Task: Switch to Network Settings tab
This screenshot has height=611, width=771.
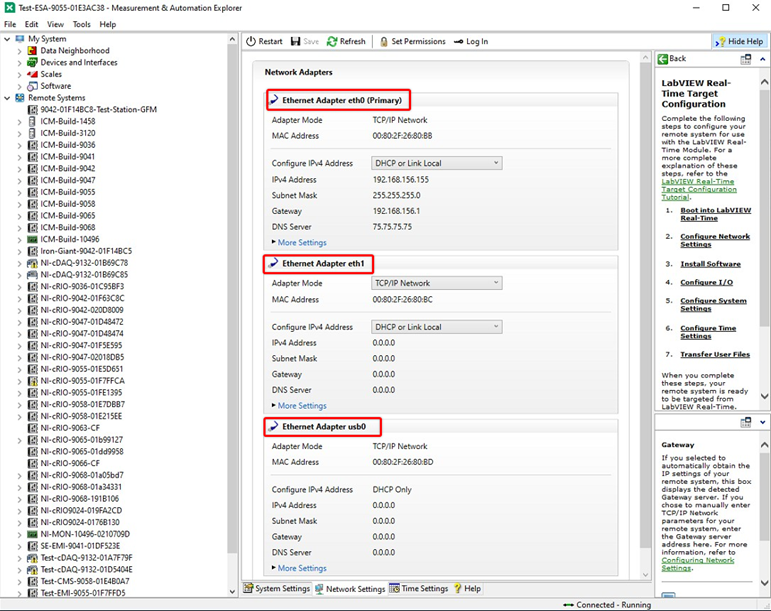Action: (x=350, y=588)
